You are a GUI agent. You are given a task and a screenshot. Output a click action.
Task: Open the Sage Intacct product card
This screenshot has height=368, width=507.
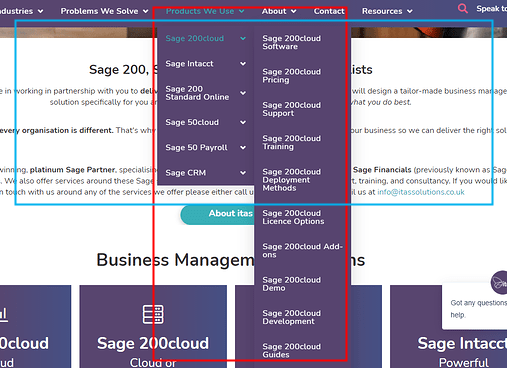(449, 326)
